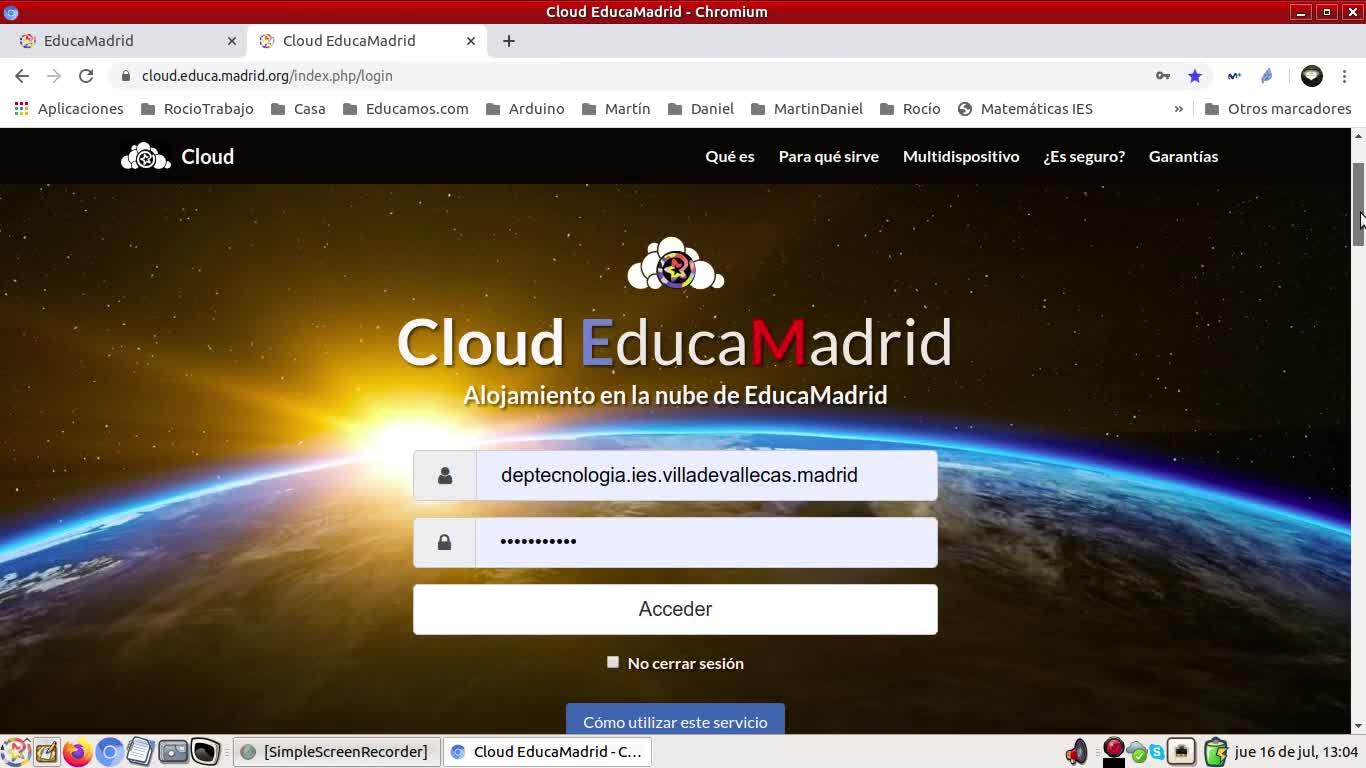
Task: Open the Matemáticas IES bookmark
Action: click(1025, 109)
